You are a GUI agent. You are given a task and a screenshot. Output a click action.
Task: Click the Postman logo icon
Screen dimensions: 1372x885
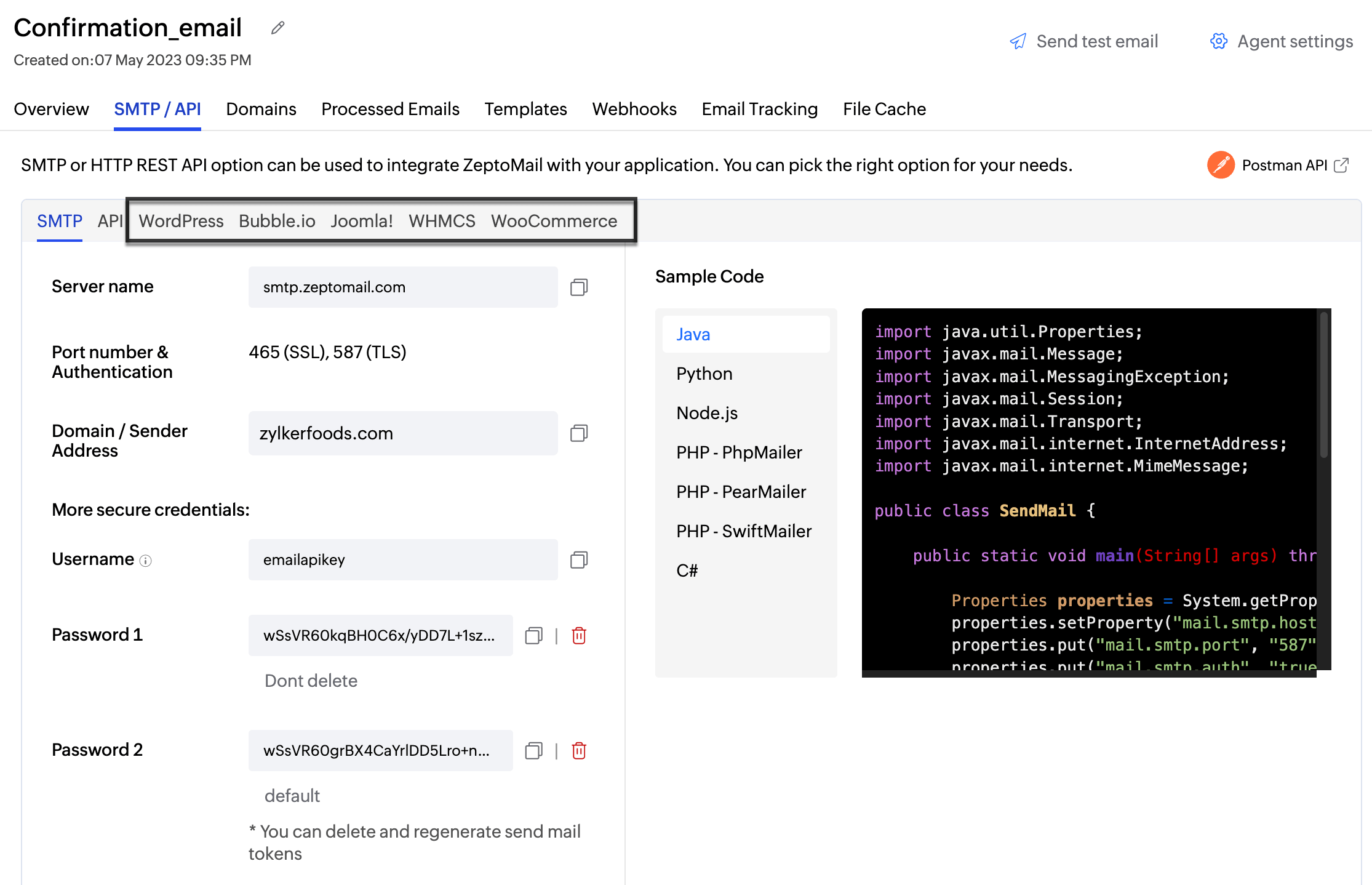click(1221, 165)
